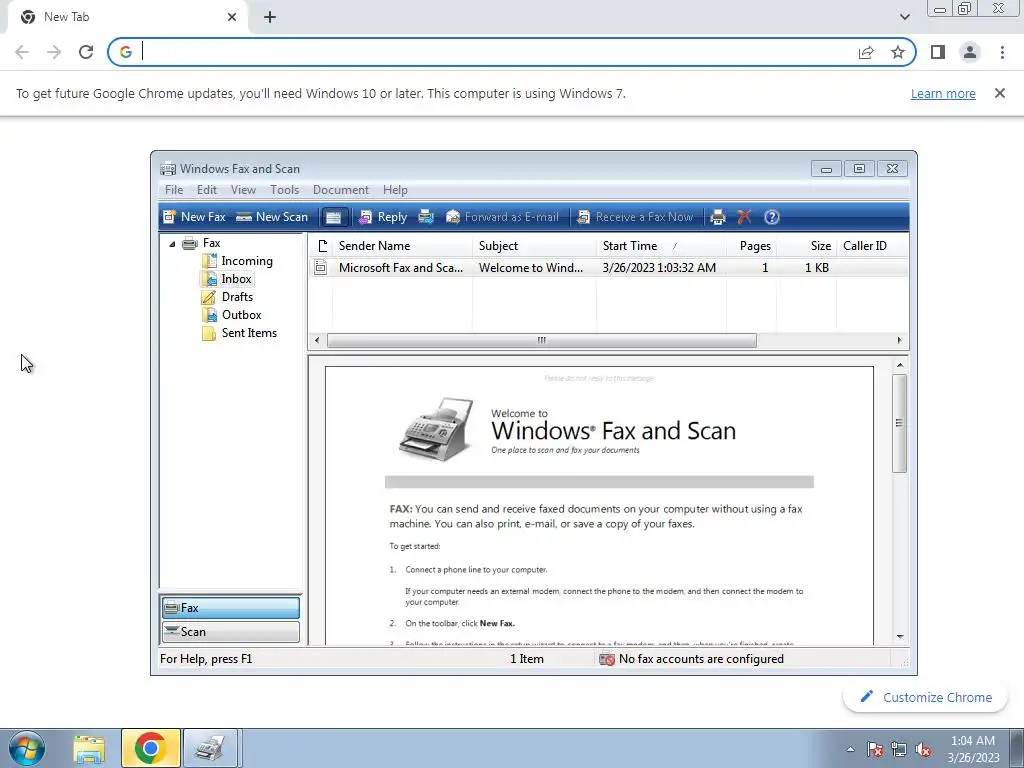
Task: Open the Chrome profile avatar
Action: tap(970, 52)
